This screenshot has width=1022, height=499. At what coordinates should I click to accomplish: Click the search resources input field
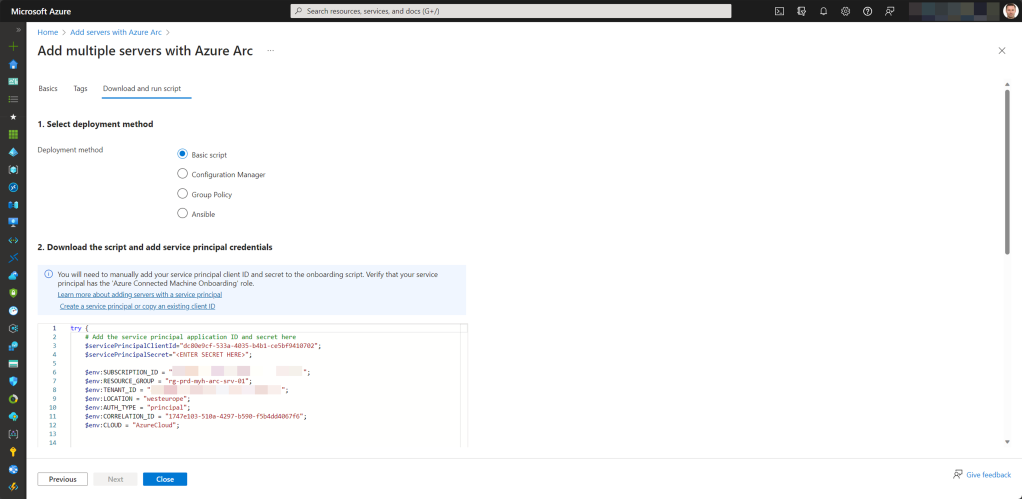(x=510, y=11)
